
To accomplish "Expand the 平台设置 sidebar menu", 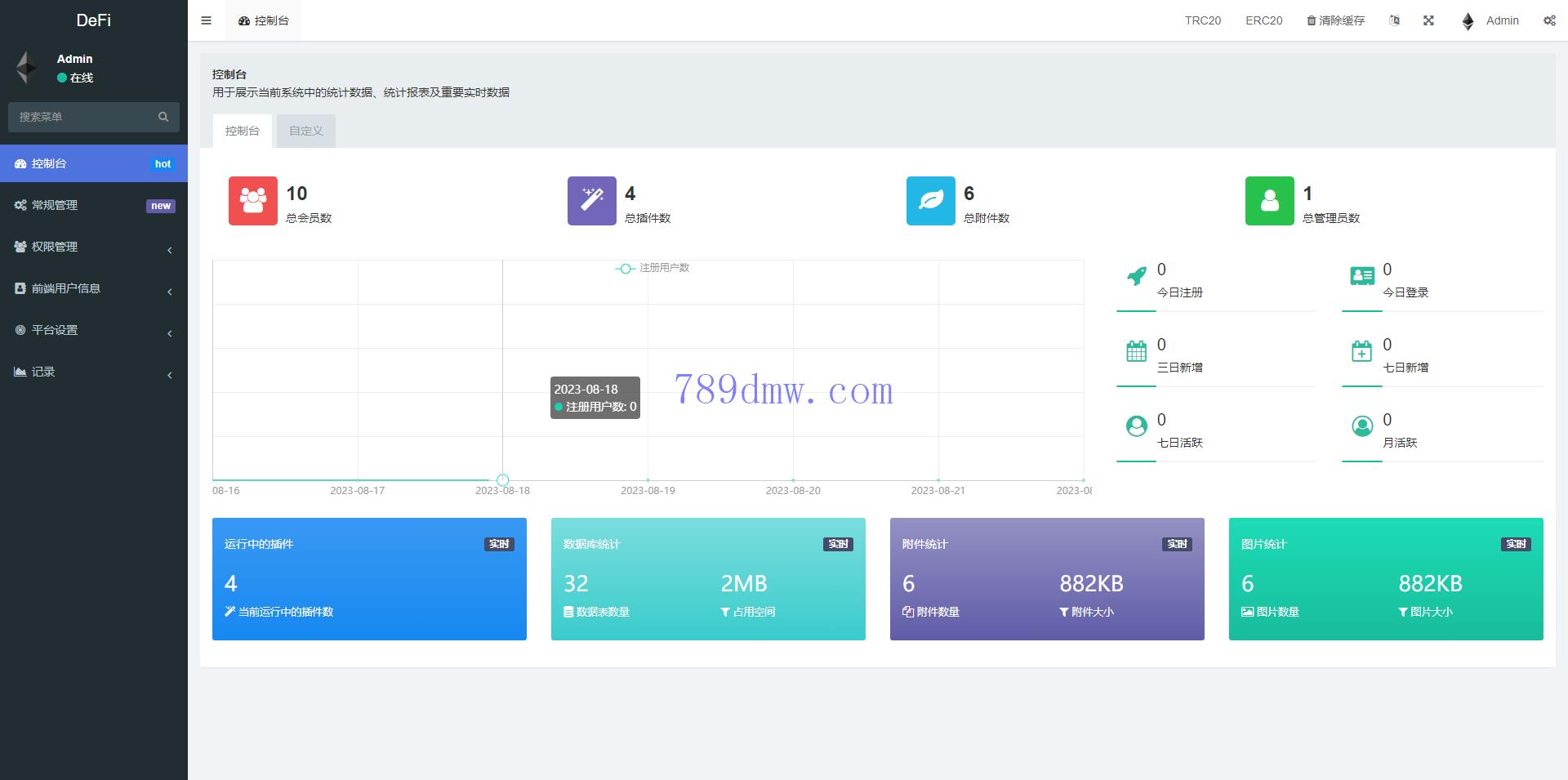I will pos(94,330).
